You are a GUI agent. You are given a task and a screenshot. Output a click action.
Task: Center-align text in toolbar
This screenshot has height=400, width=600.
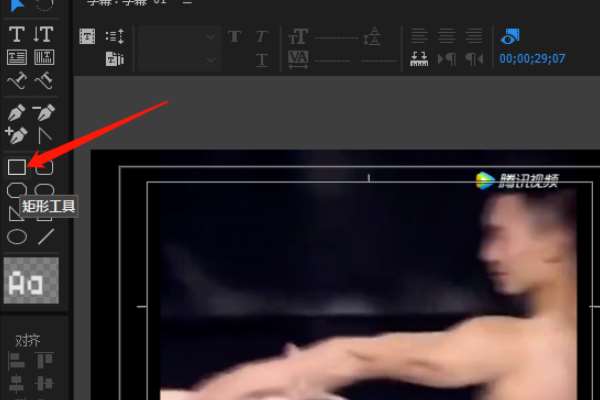click(447, 36)
